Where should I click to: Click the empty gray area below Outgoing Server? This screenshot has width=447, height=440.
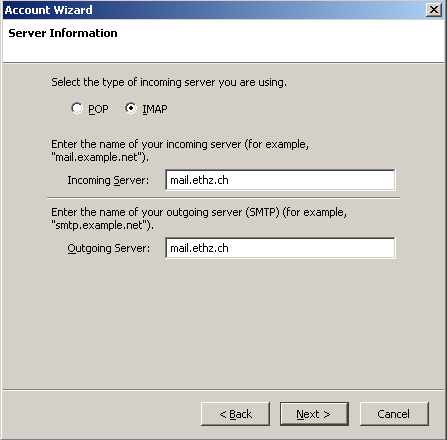pyautogui.click(x=223, y=323)
